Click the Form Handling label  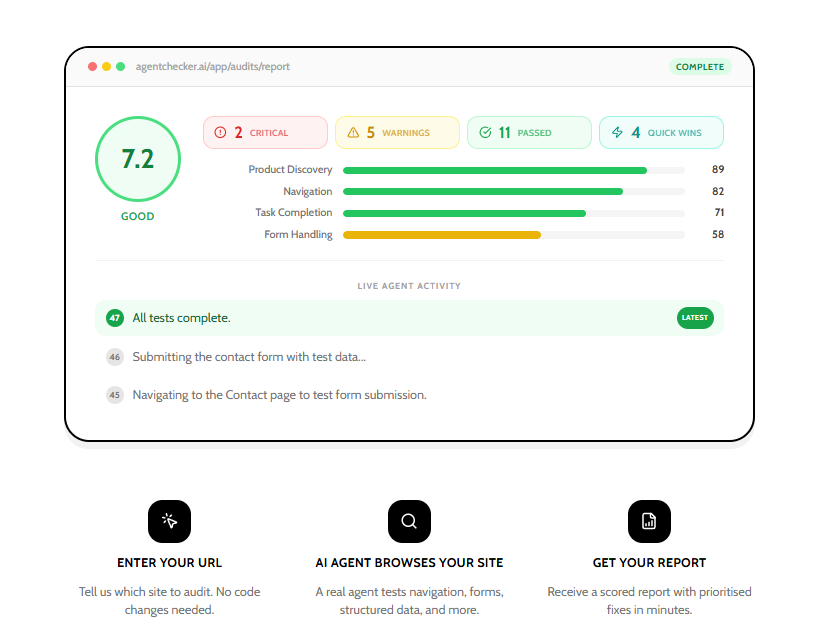[298, 234]
